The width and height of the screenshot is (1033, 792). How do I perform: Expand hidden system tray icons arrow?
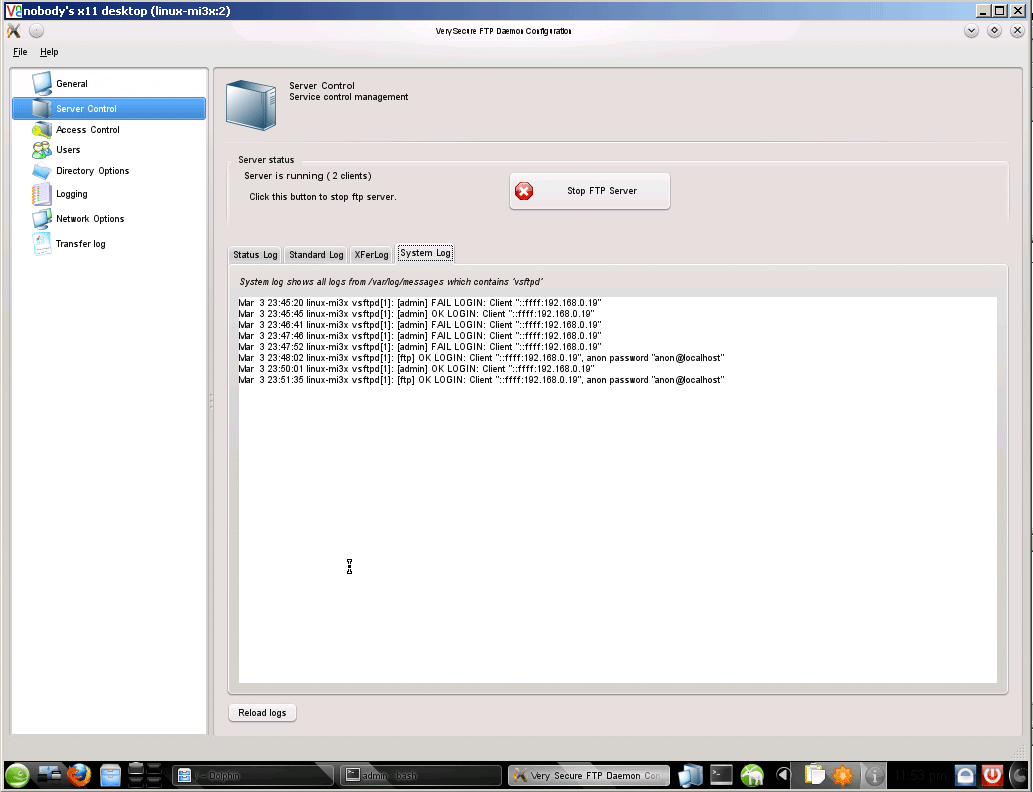[783, 776]
